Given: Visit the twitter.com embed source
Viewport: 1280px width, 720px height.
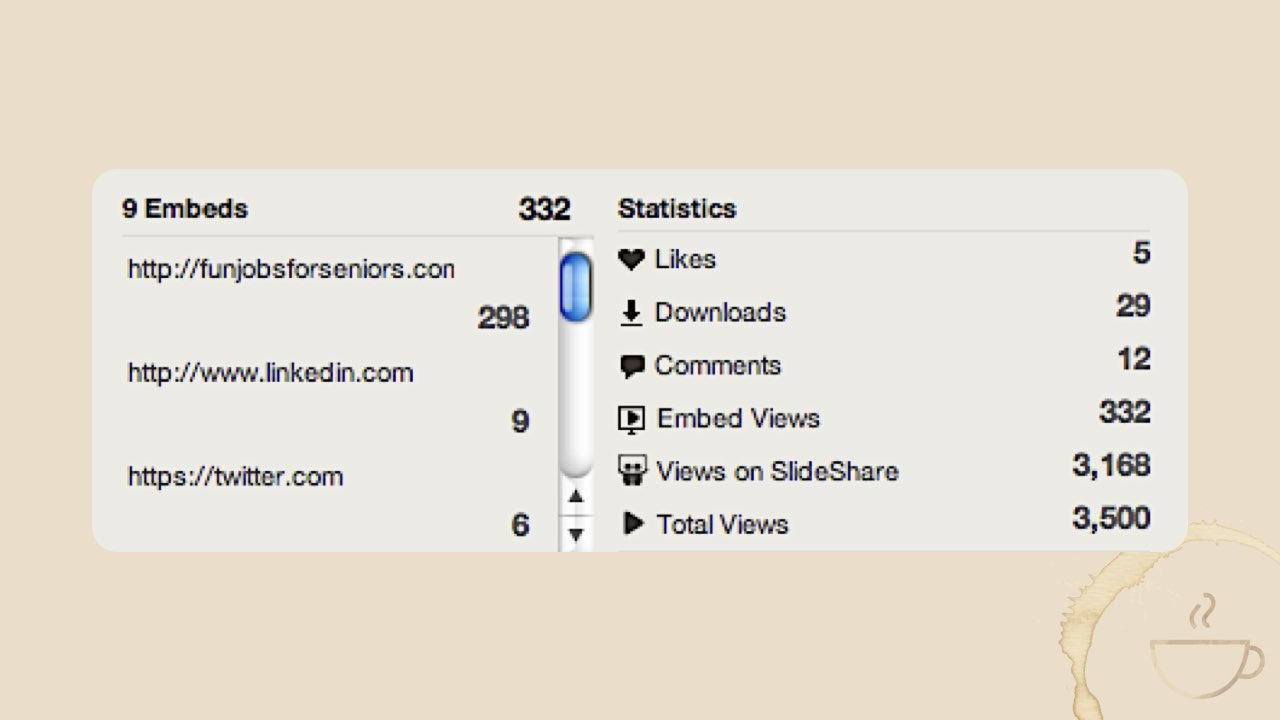Looking at the screenshot, I should (235, 476).
